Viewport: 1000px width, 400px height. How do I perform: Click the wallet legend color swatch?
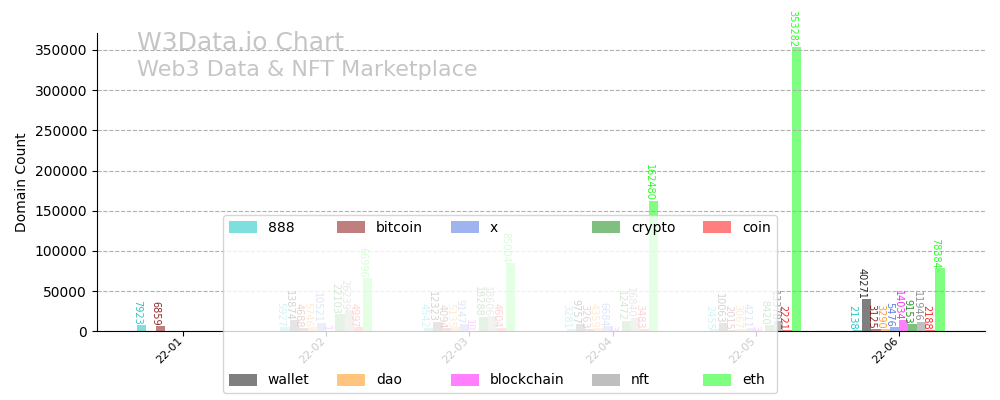click(x=243, y=380)
